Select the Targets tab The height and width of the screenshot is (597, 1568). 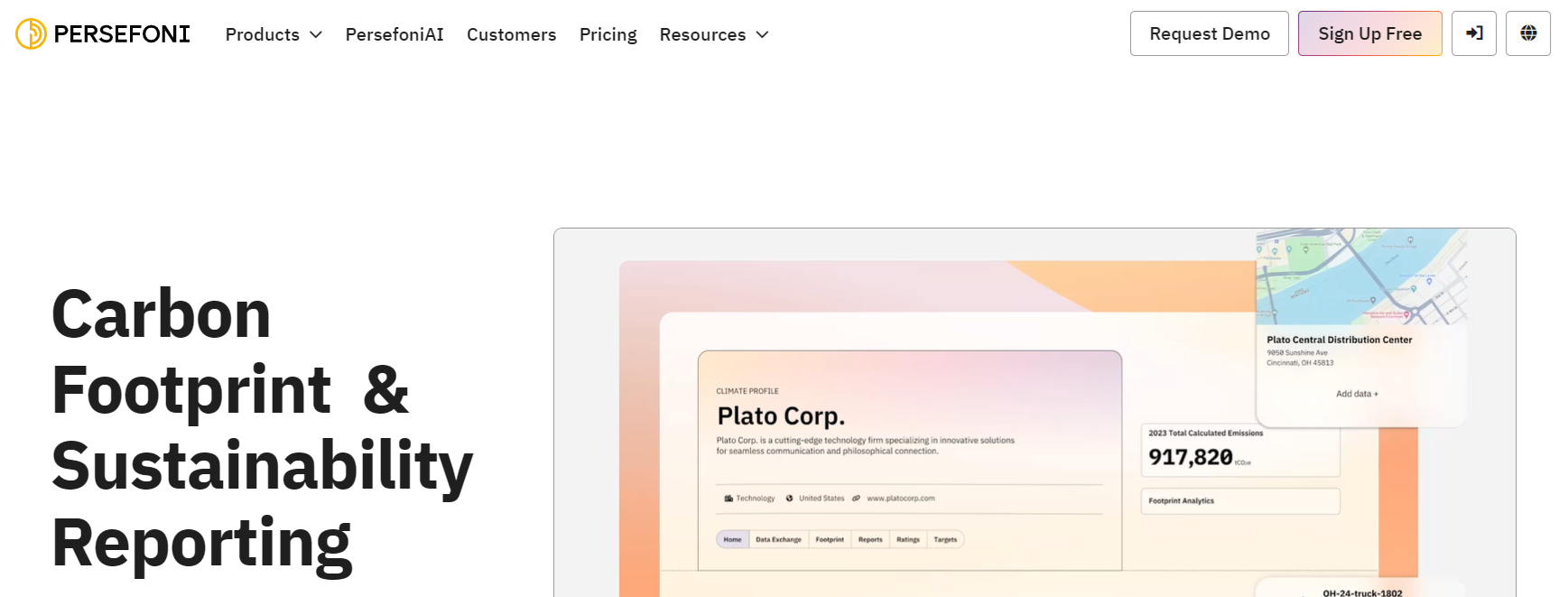(x=945, y=539)
